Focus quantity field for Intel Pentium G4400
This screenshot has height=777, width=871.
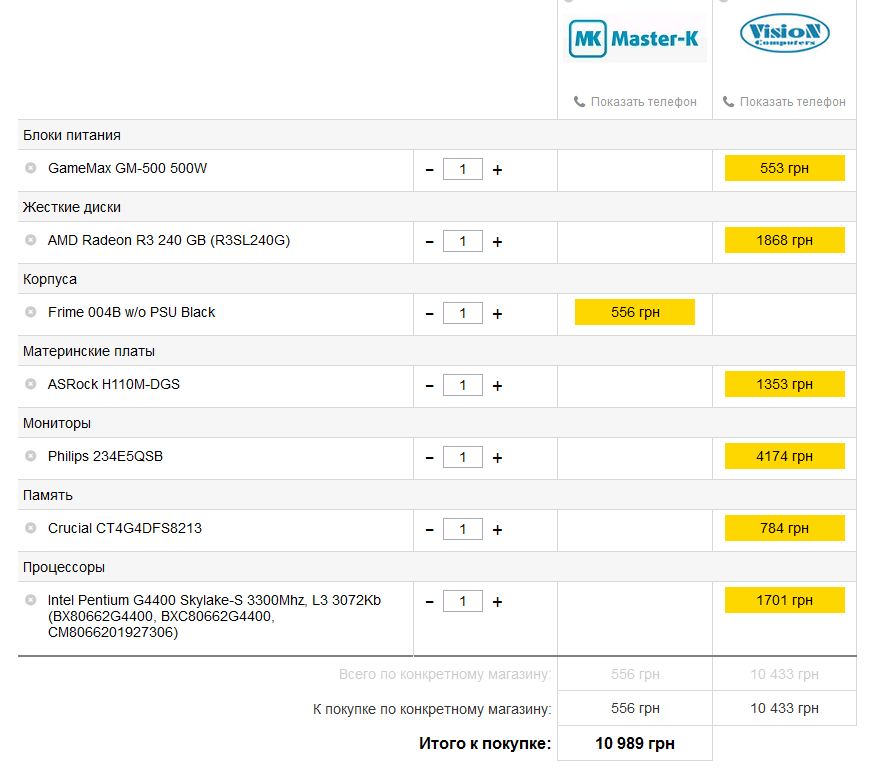coord(463,601)
